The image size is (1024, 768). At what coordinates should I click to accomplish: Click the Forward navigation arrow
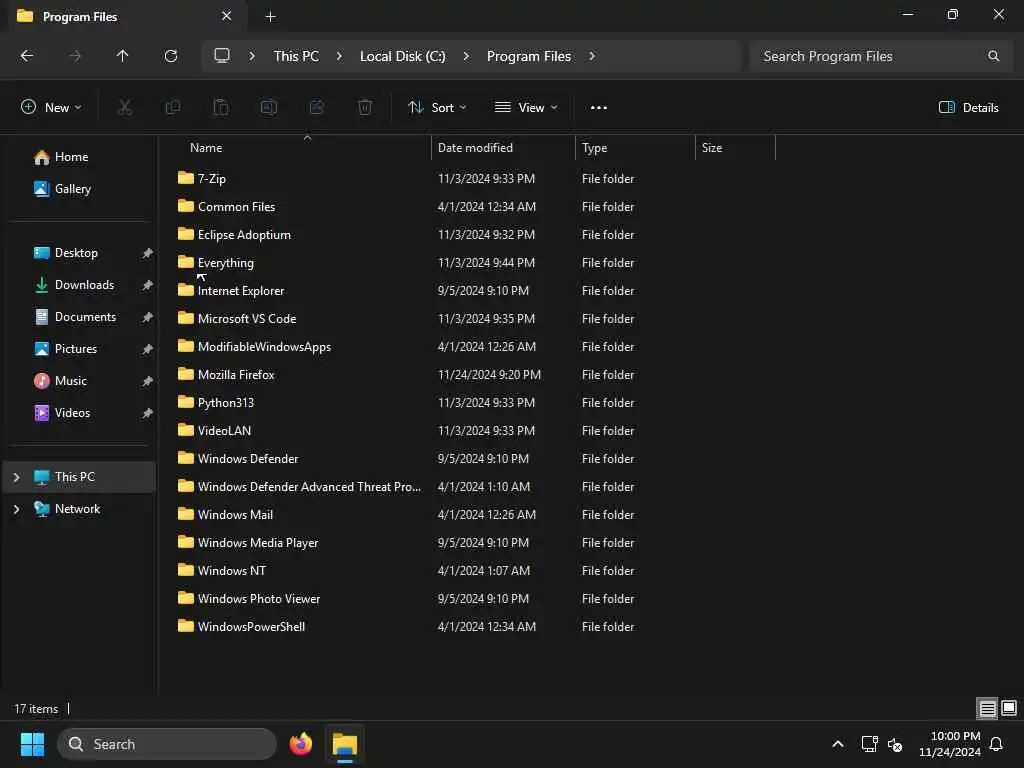point(75,56)
